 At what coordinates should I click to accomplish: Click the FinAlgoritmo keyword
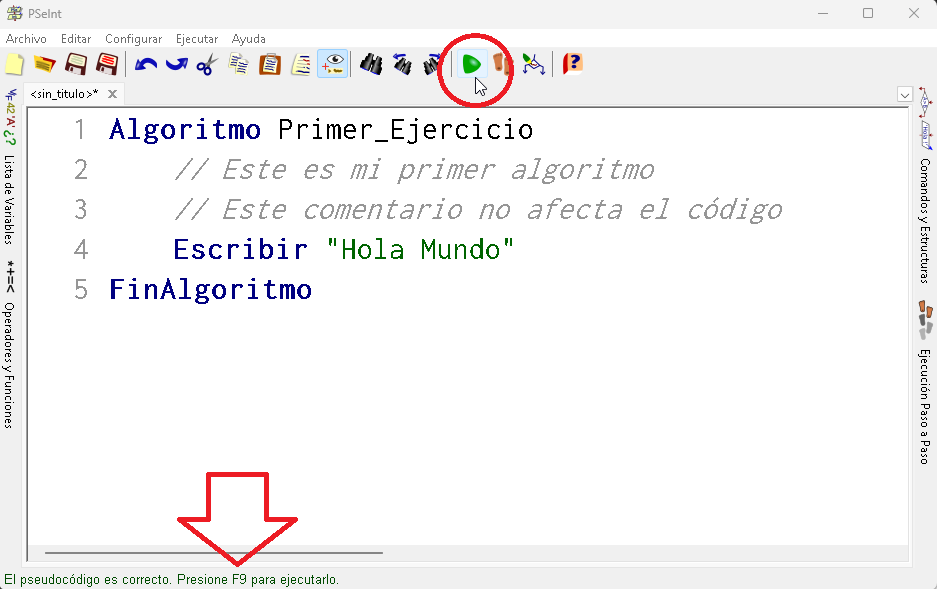click(210, 290)
